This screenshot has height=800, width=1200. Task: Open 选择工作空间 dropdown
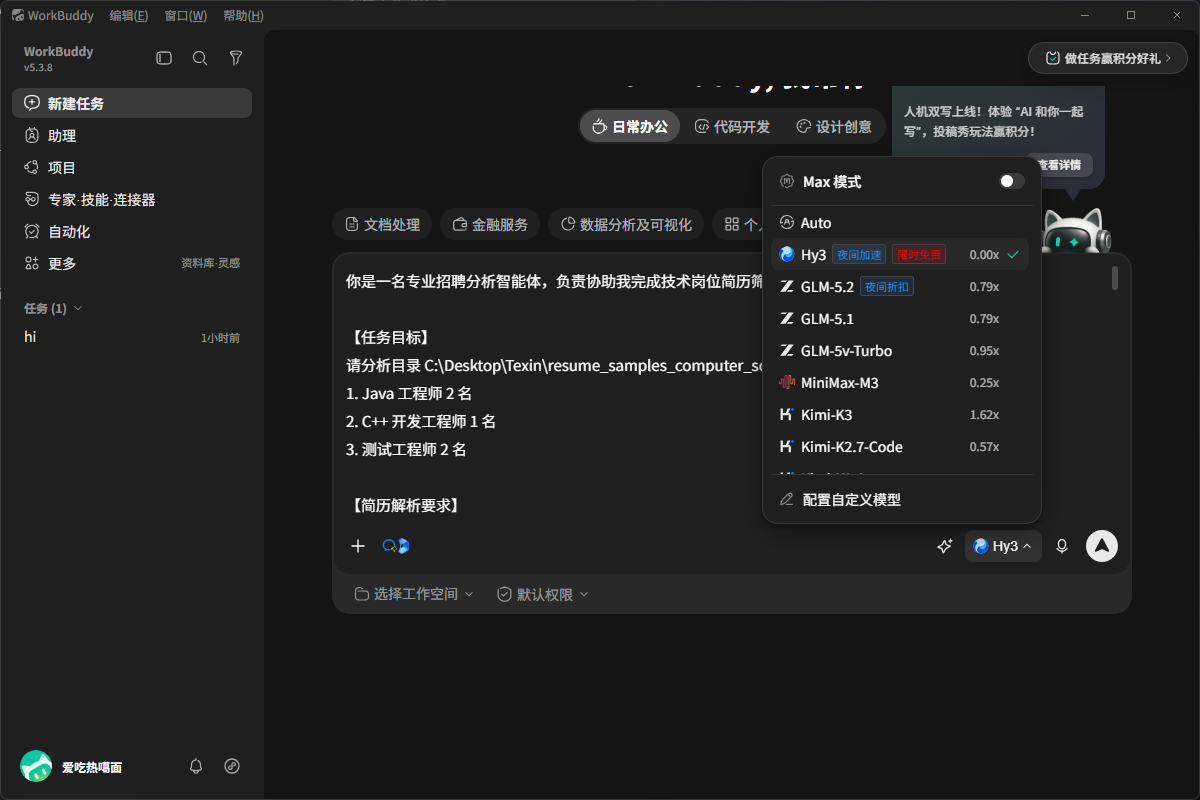click(414, 594)
